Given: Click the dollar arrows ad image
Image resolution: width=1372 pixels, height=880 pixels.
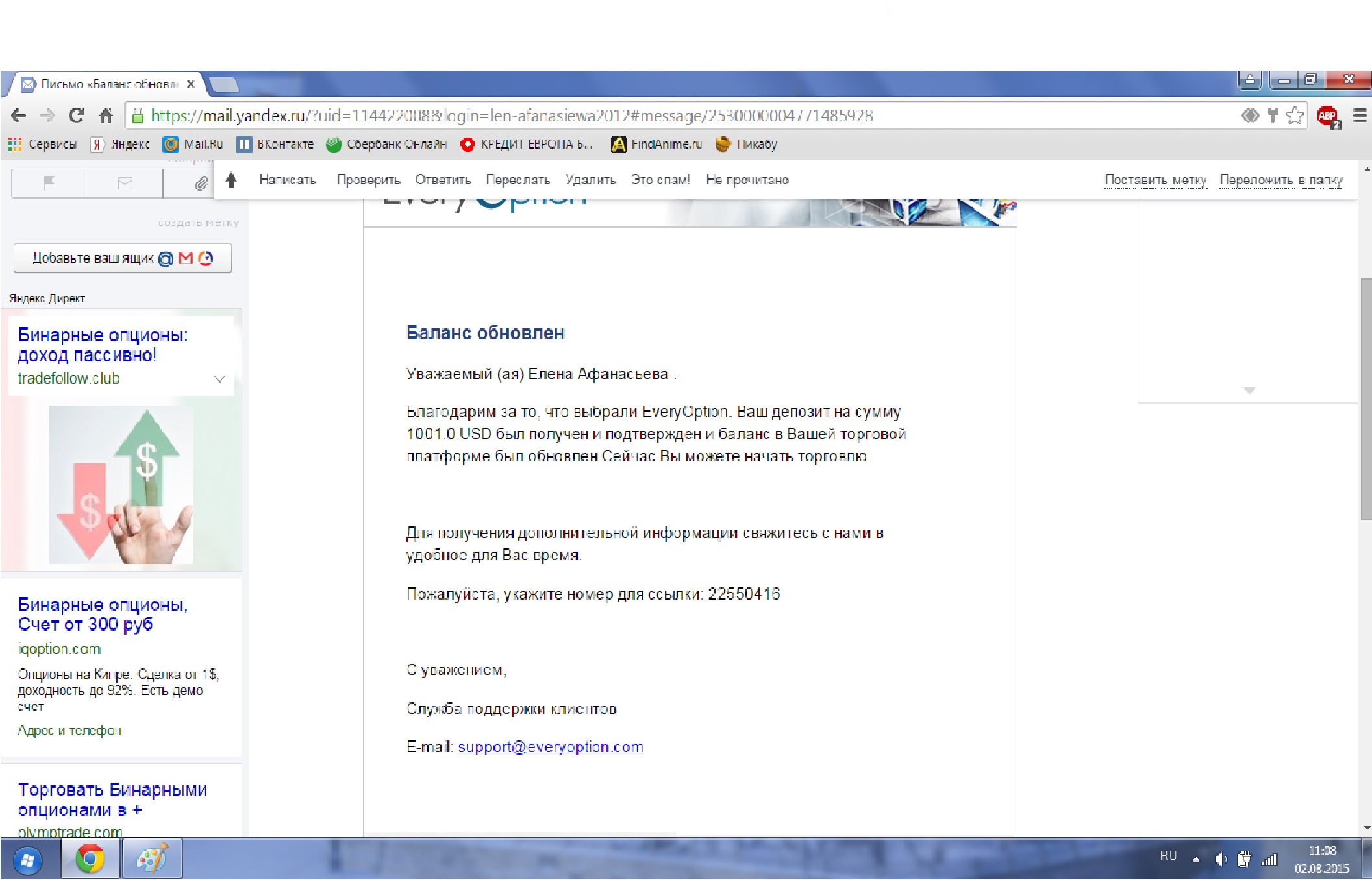Looking at the screenshot, I should click(x=121, y=485).
